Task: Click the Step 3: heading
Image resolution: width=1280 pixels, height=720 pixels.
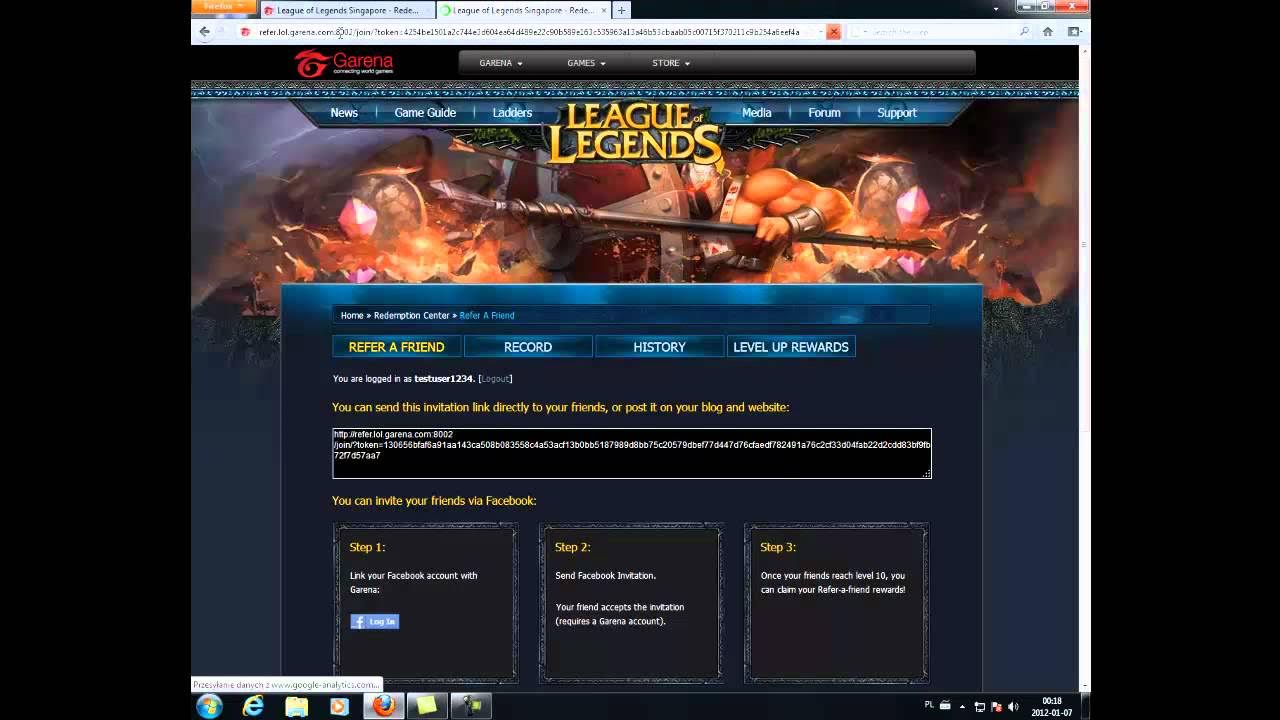Action: (x=778, y=547)
